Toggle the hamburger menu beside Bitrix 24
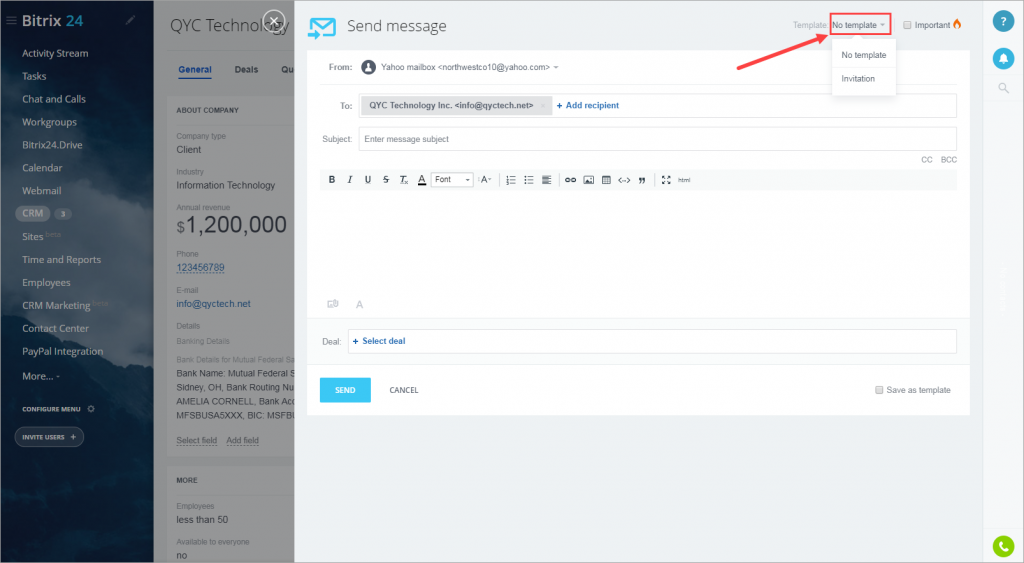This screenshot has height=563, width=1024. pos(11,21)
